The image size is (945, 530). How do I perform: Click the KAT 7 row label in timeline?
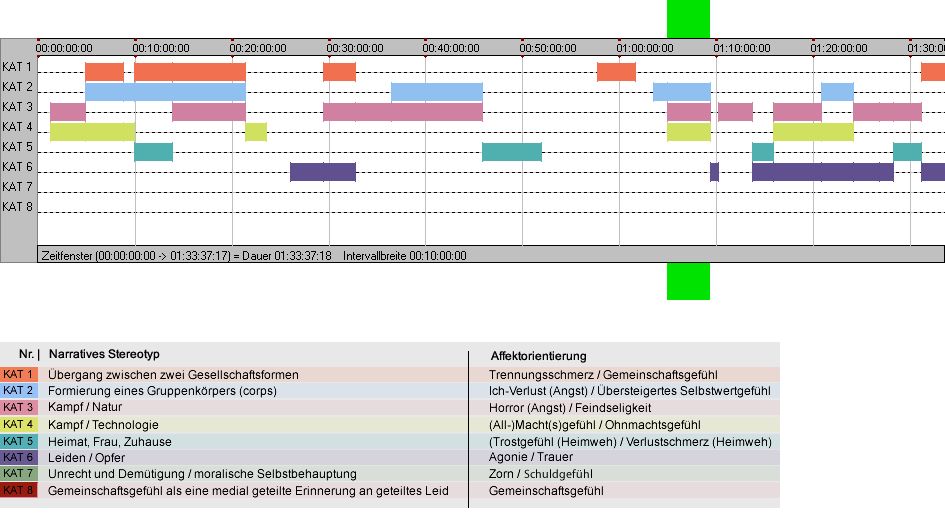17,187
